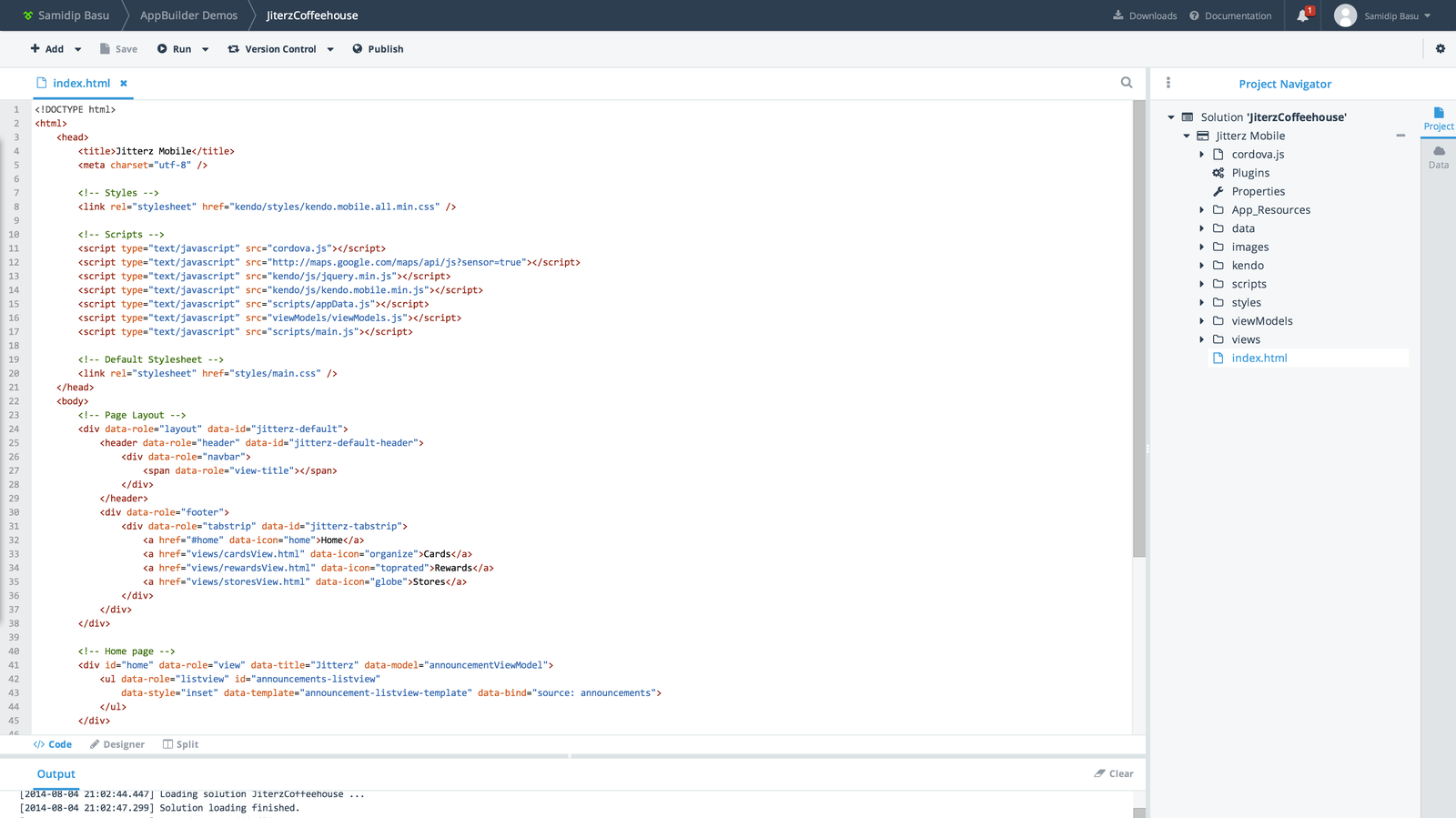Viewport: 1456px width, 818px height.
Task: Go to Samidip Basu breadcrumb
Action: (66, 15)
